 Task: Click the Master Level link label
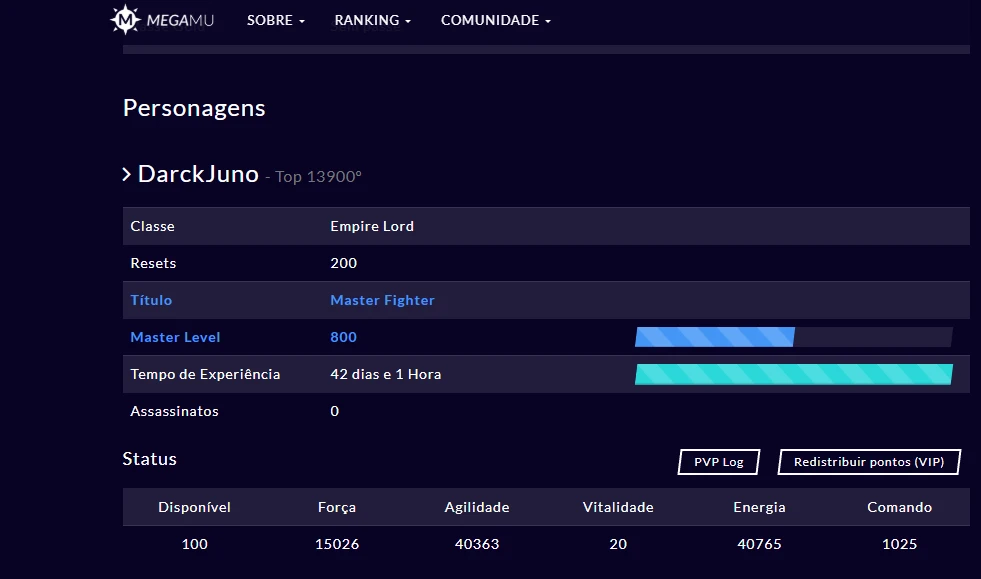click(175, 337)
